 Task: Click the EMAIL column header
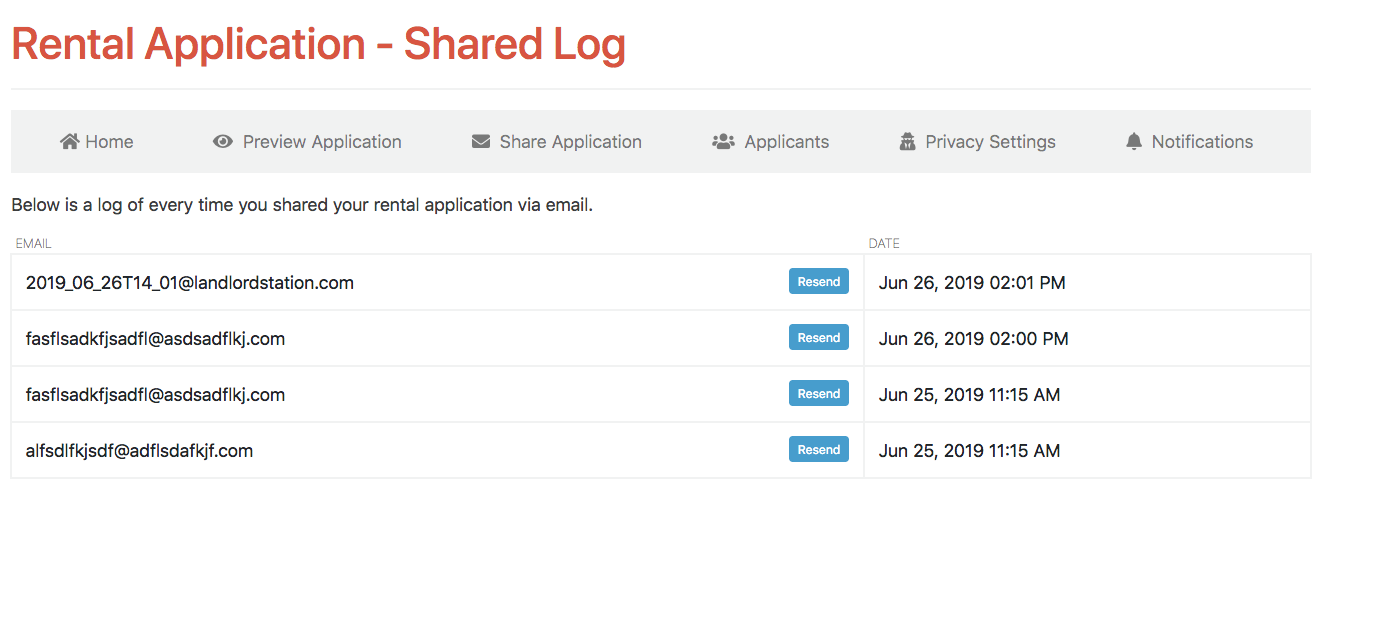pos(34,243)
